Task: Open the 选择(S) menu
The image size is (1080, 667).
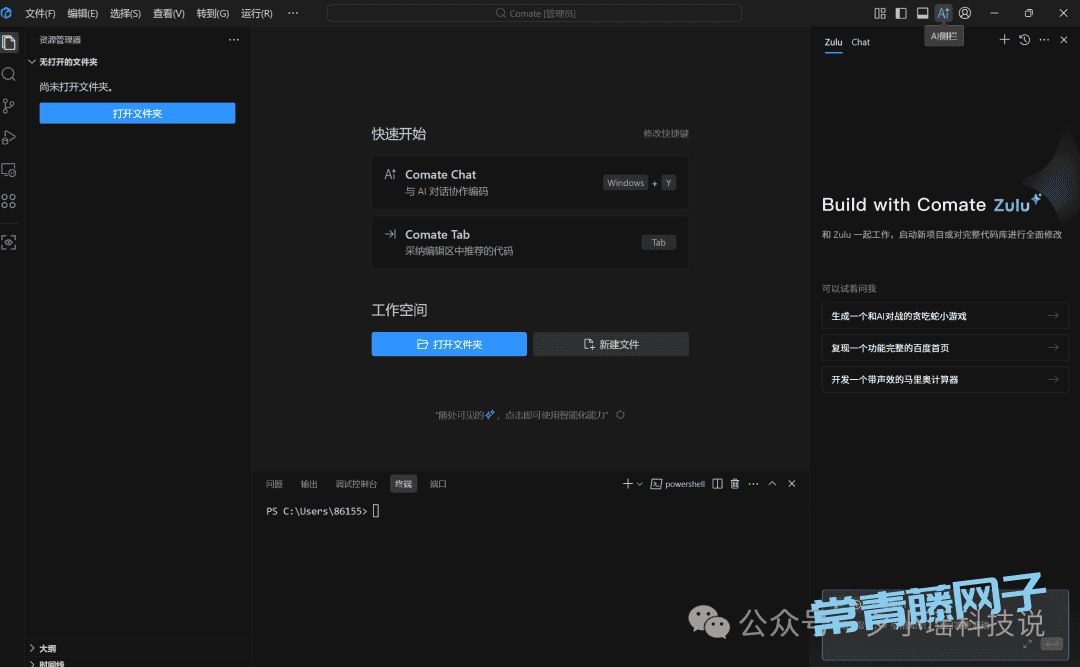Action: (x=125, y=13)
